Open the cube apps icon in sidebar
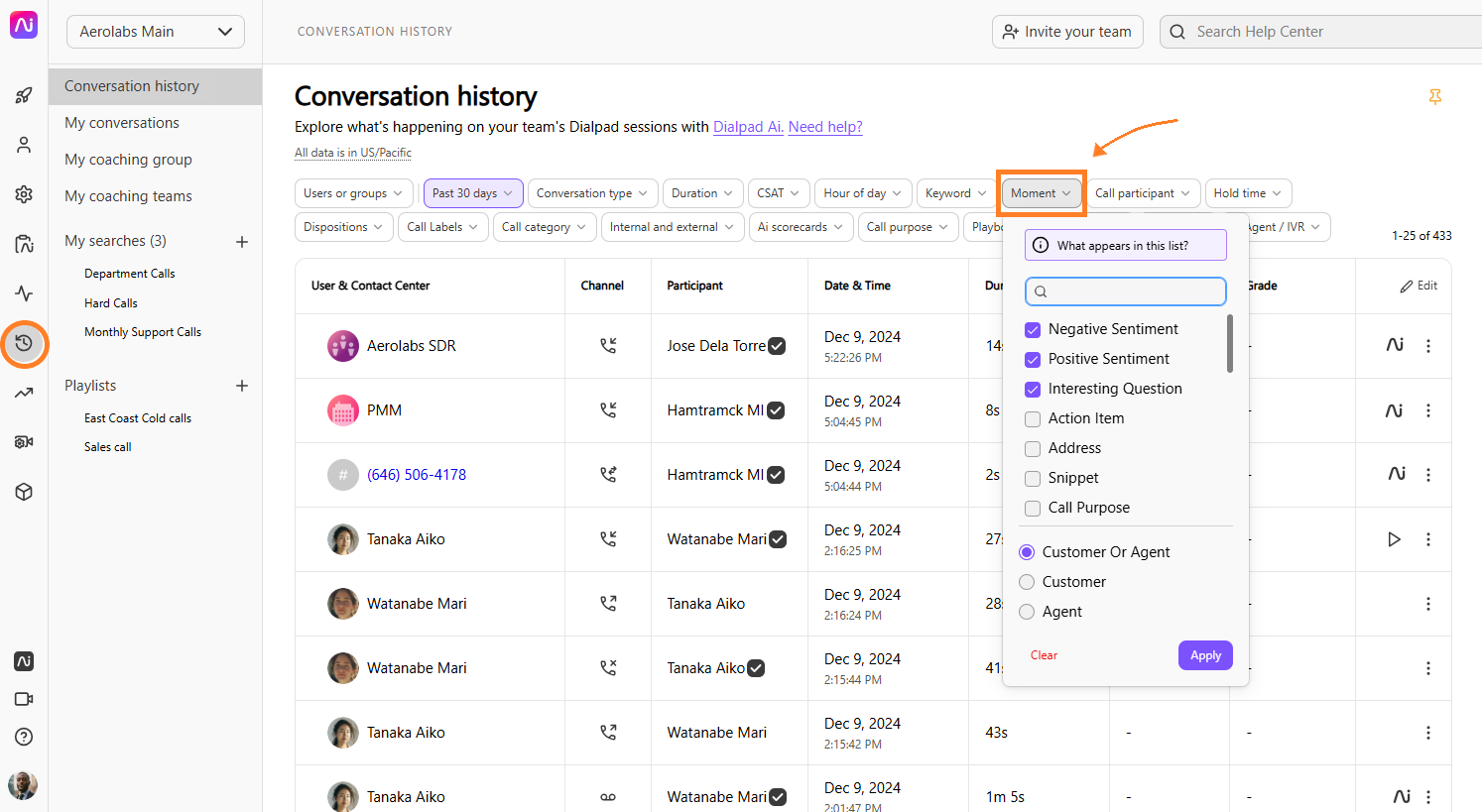Image resolution: width=1482 pixels, height=812 pixels. click(24, 492)
